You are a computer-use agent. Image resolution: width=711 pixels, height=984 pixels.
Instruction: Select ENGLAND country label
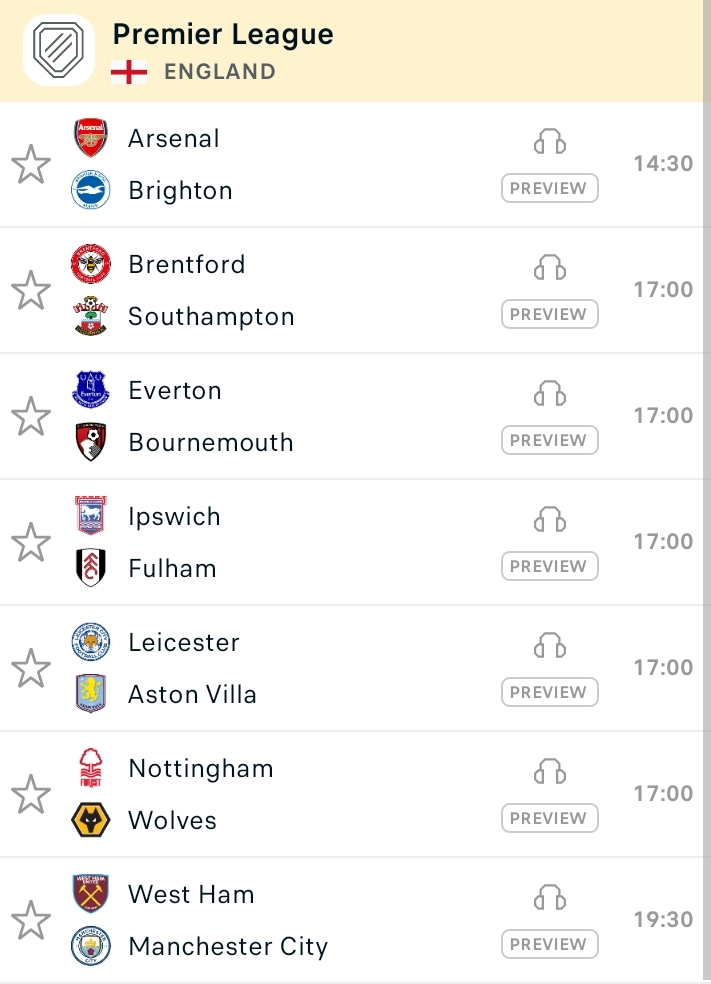point(220,72)
